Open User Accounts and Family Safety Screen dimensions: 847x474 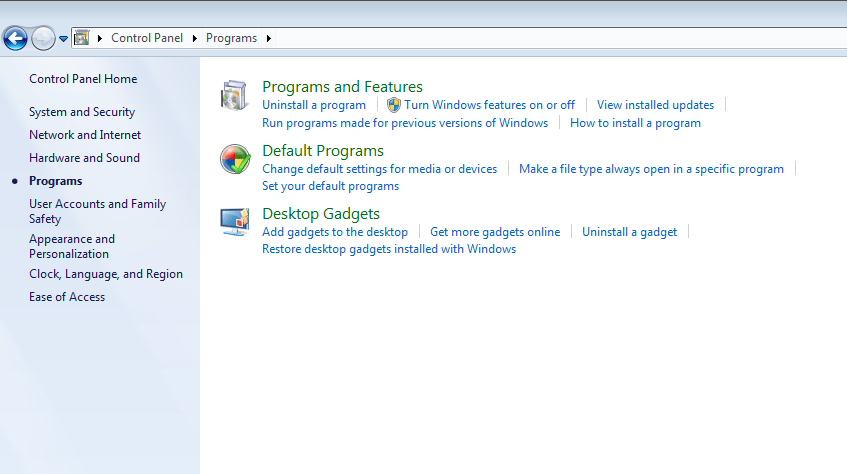click(98, 211)
